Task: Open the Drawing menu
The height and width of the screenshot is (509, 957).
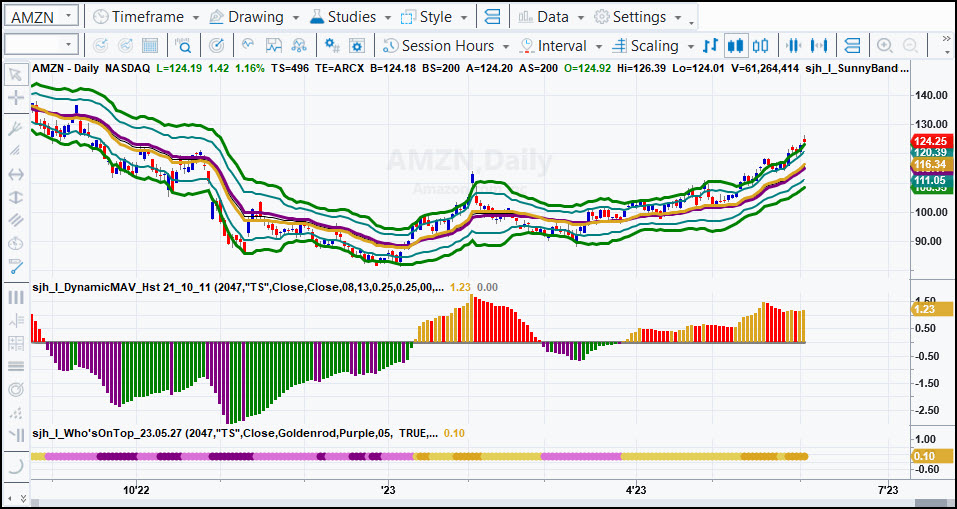Action: click(x=255, y=17)
